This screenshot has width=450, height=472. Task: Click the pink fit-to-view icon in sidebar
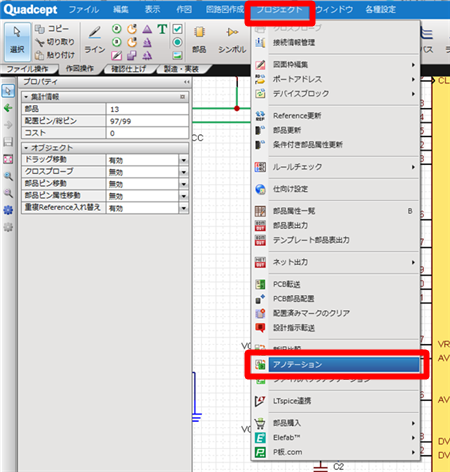8,159
